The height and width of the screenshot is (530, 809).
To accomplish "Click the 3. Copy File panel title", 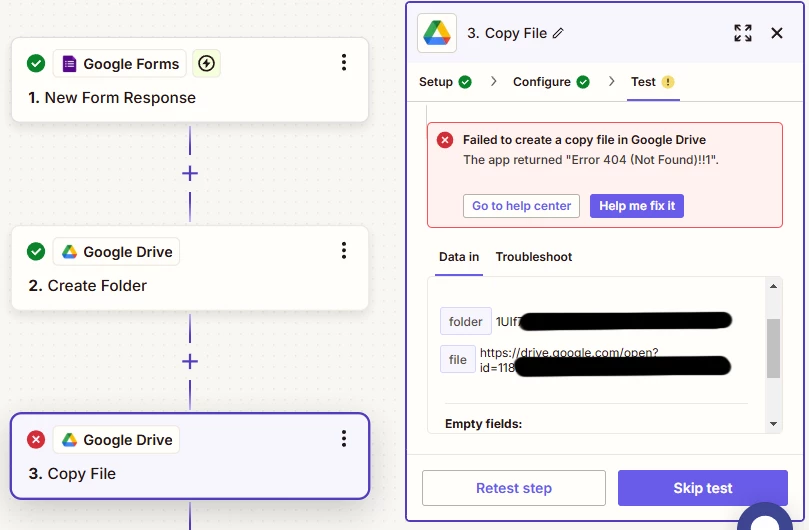I will click(x=507, y=34).
